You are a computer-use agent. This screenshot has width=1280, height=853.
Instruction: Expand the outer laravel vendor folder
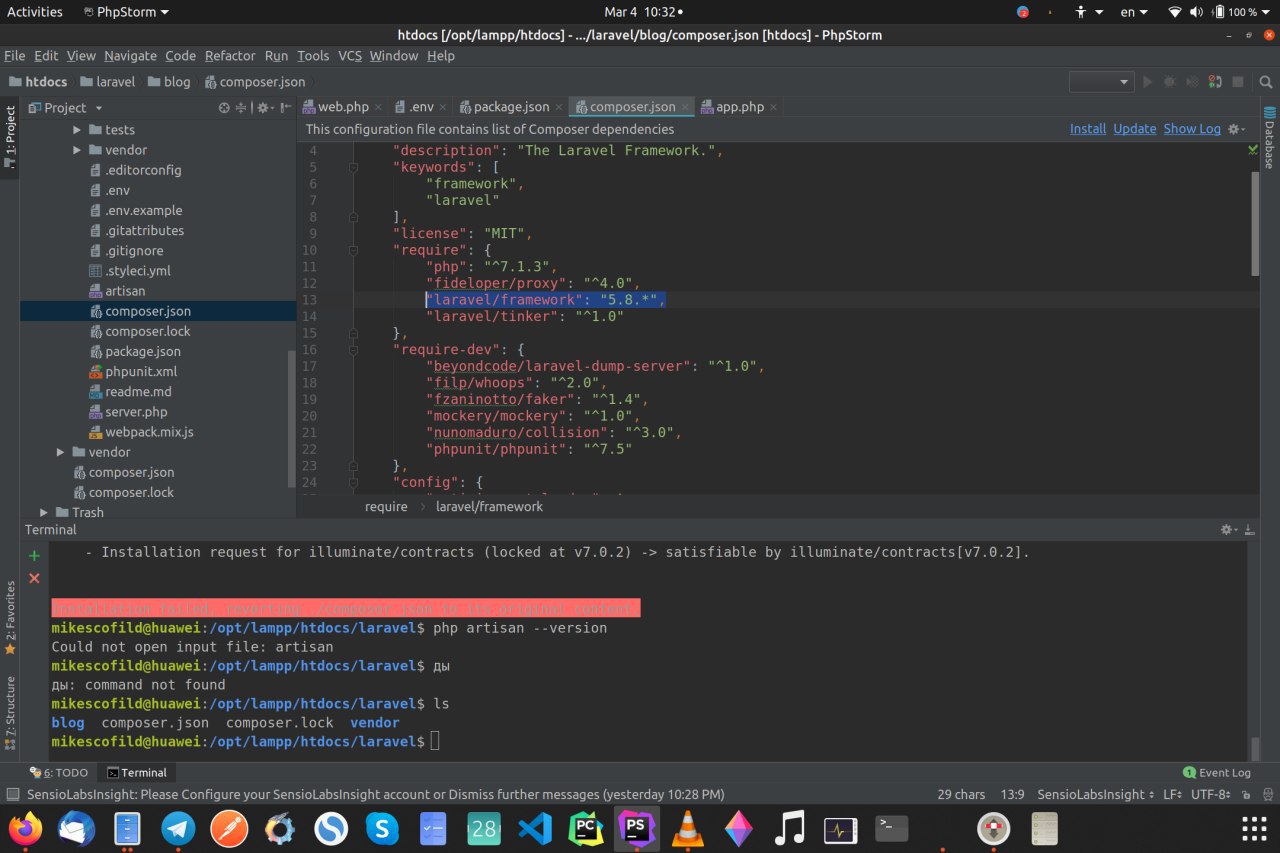click(x=61, y=452)
